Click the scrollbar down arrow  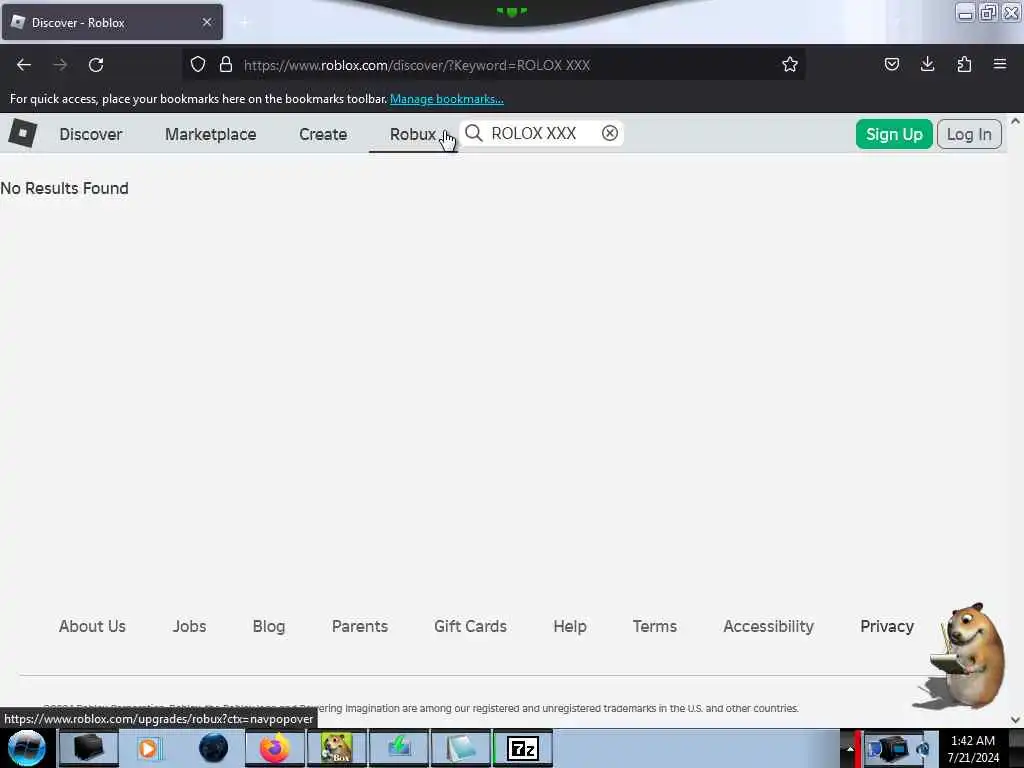pos(1015,719)
